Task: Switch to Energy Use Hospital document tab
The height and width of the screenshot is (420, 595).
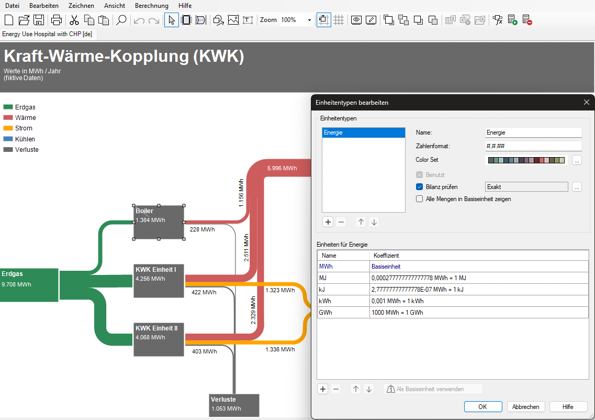Action: (47, 34)
